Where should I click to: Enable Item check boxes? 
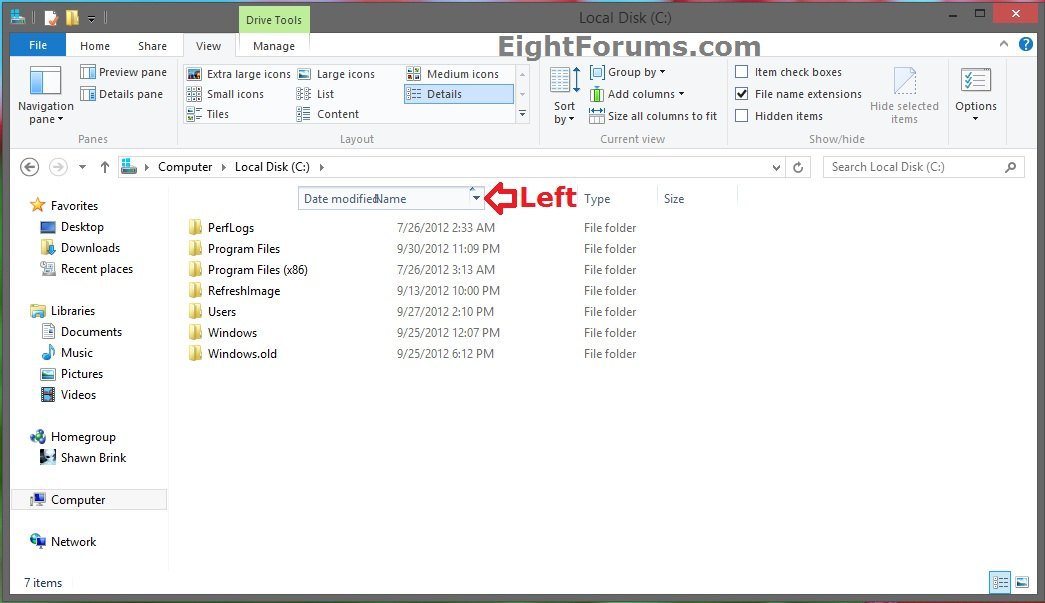tap(741, 71)
